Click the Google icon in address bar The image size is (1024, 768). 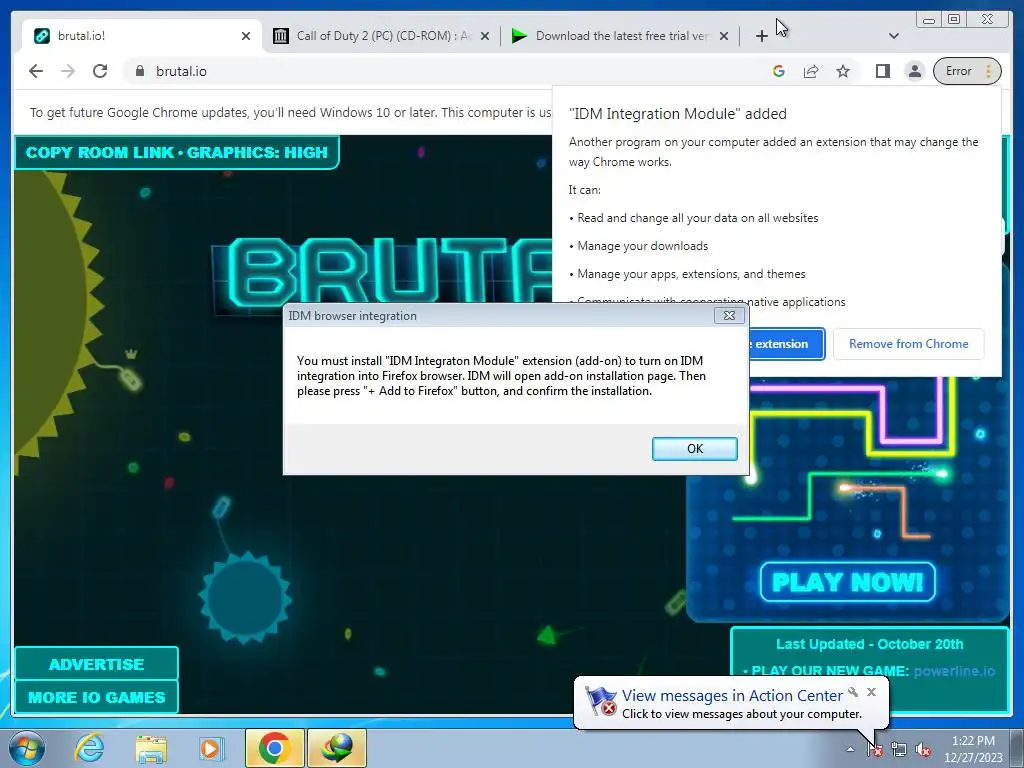tap(778, 71)
